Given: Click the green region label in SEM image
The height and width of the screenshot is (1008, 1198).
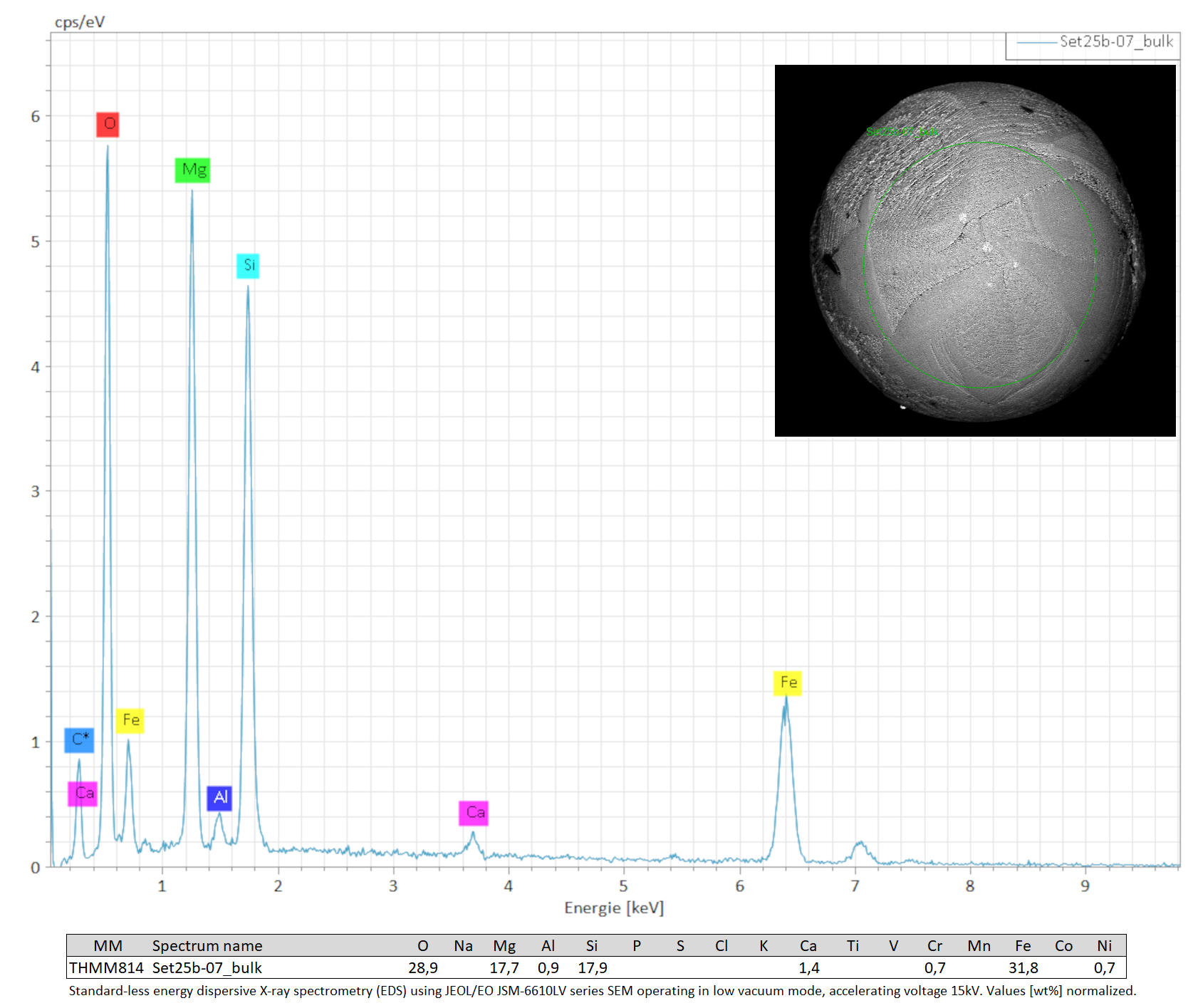Looking at the screenshot, I should pyautogui.click(x=902, y=132).
